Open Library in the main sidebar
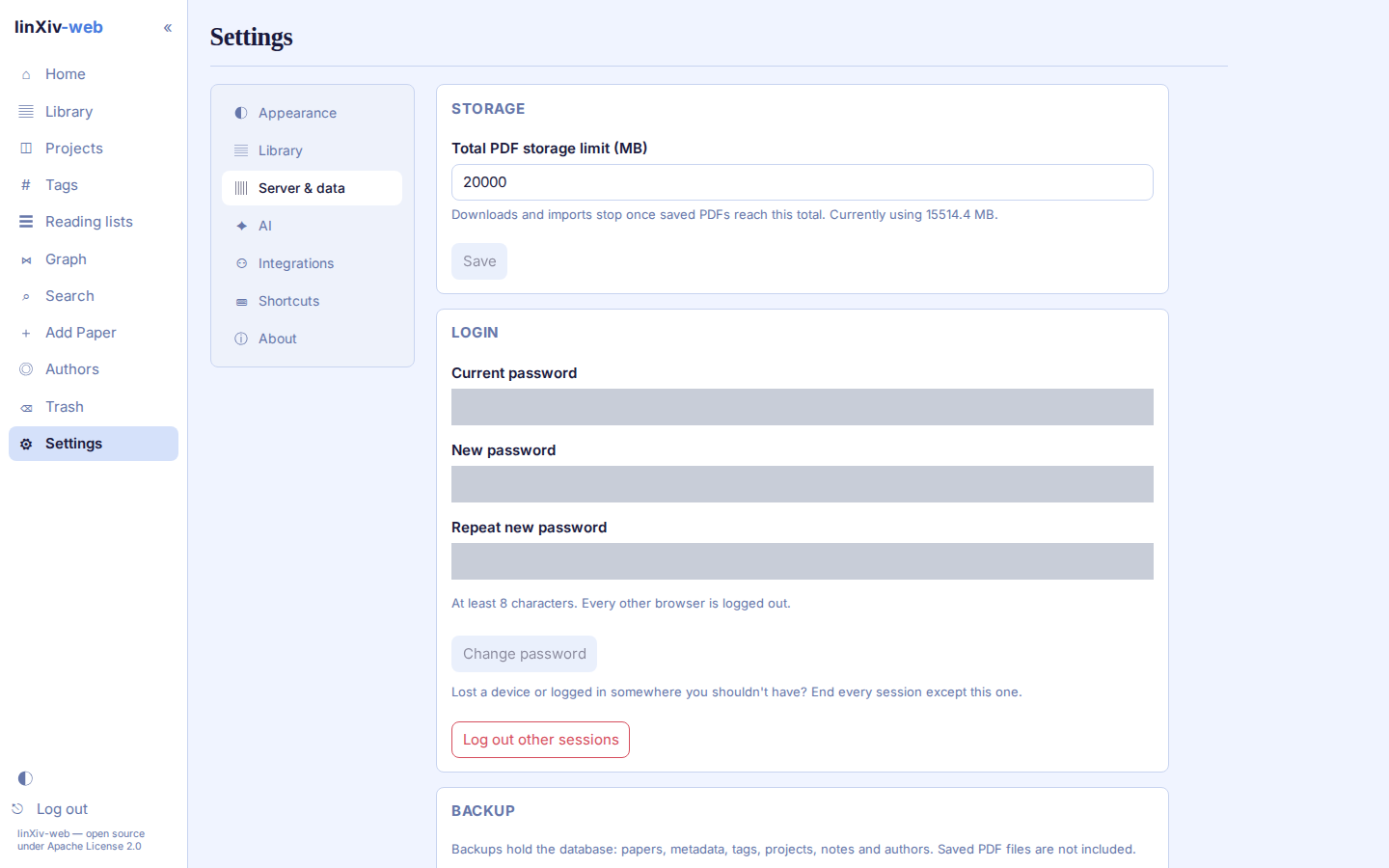The width and height of the screenshot is (1389, 868). point(94,112)
